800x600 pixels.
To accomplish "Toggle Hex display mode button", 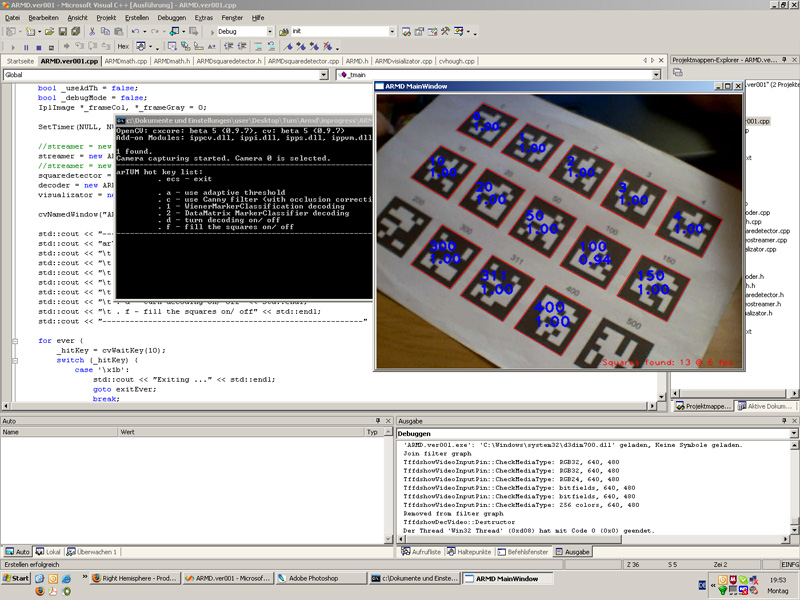I will [123, 46].
